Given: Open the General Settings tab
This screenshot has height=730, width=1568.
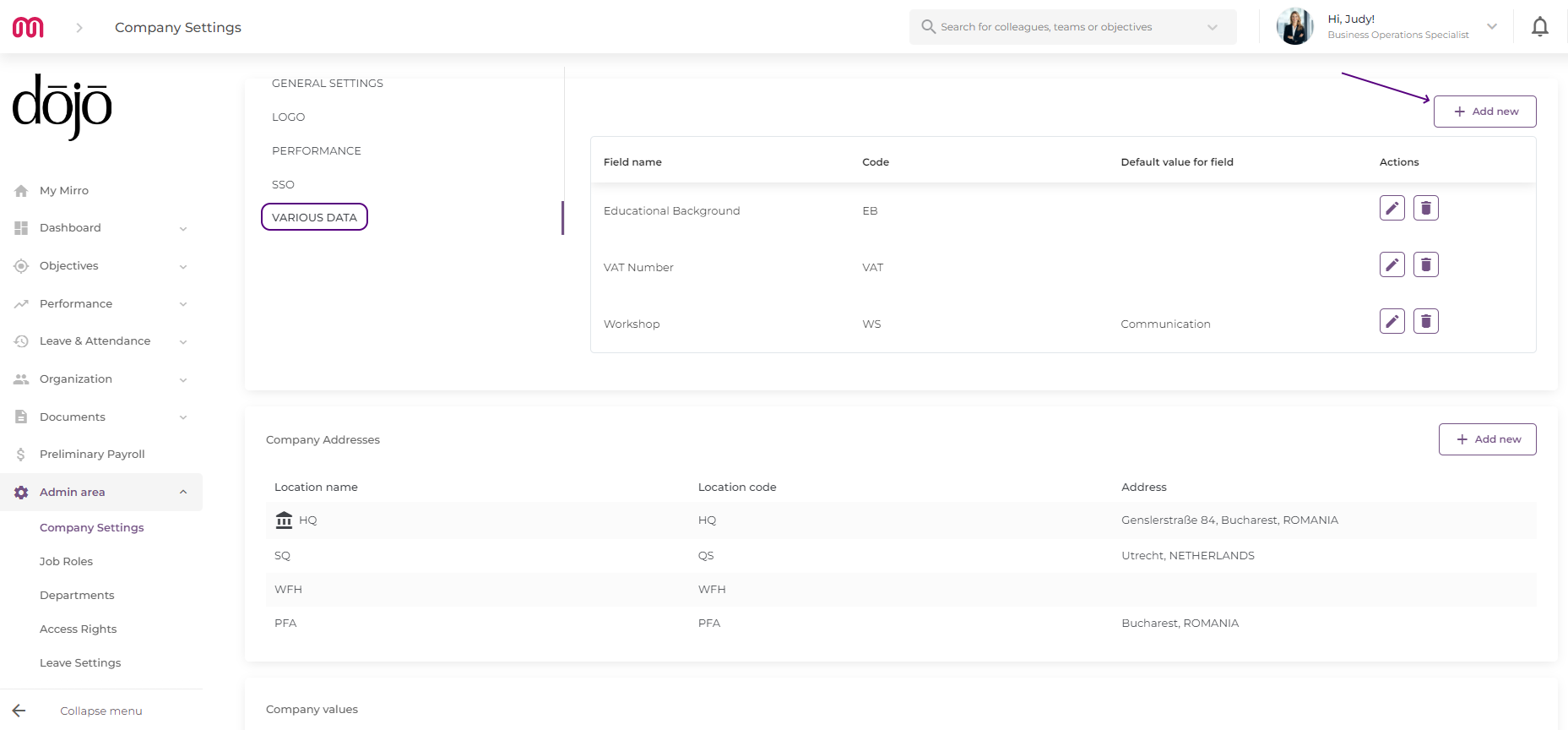Looking at the screenshot, I should point(328,83).
